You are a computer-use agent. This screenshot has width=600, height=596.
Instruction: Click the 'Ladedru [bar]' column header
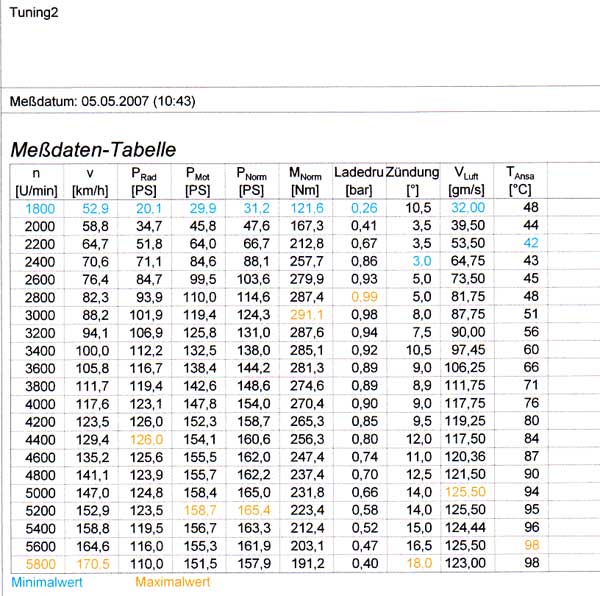point(359,181)
